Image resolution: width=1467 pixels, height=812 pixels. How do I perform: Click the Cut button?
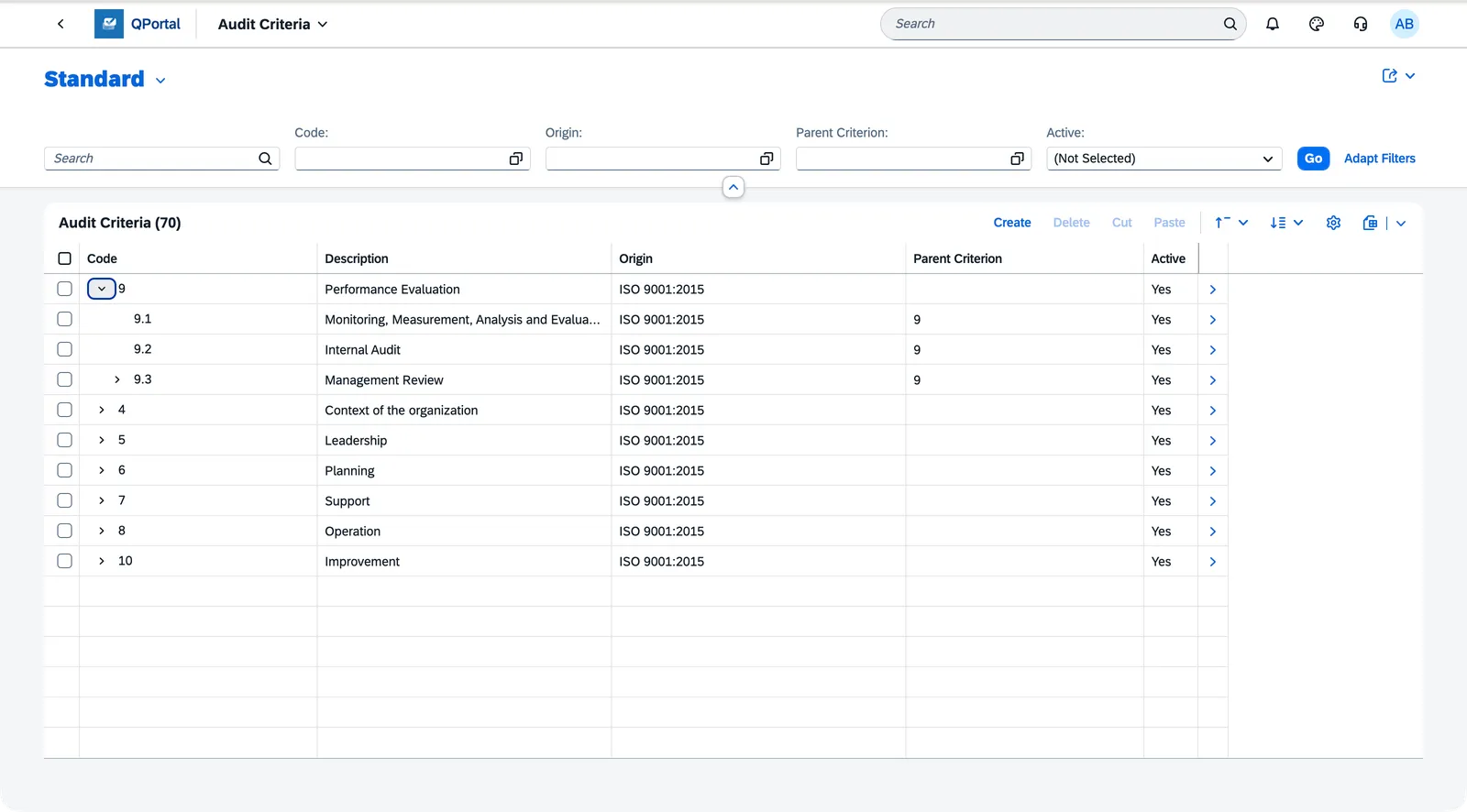[1122, 223]
